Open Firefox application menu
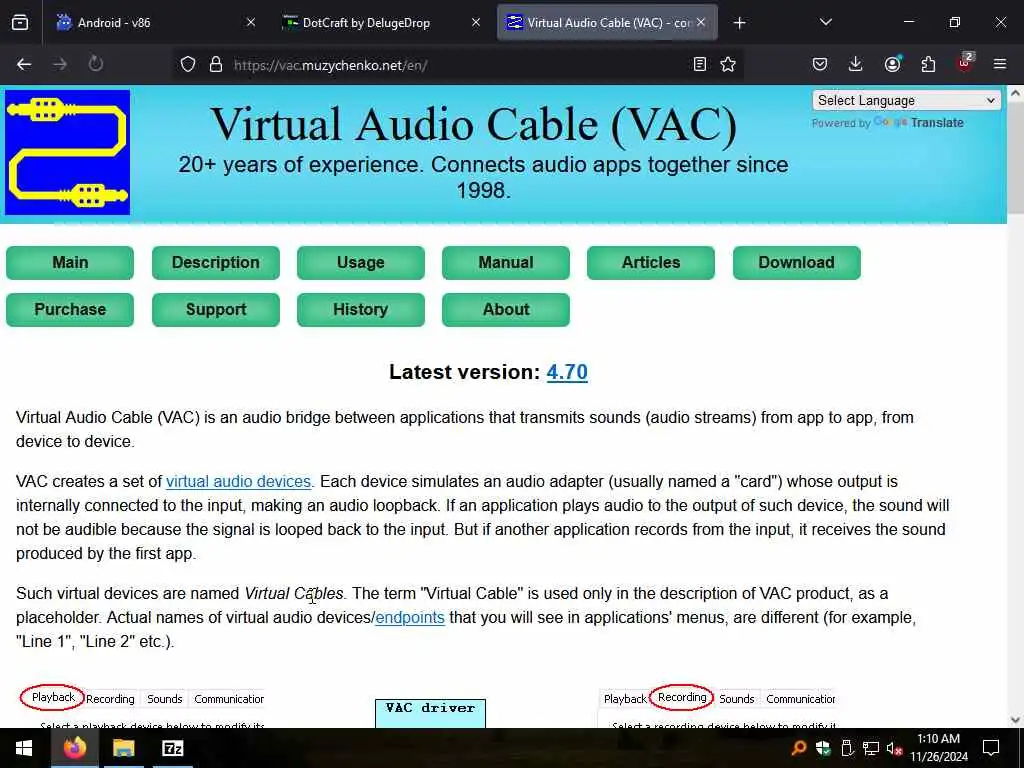This screenshot has height=768, width=1024. pos(1000,64)
